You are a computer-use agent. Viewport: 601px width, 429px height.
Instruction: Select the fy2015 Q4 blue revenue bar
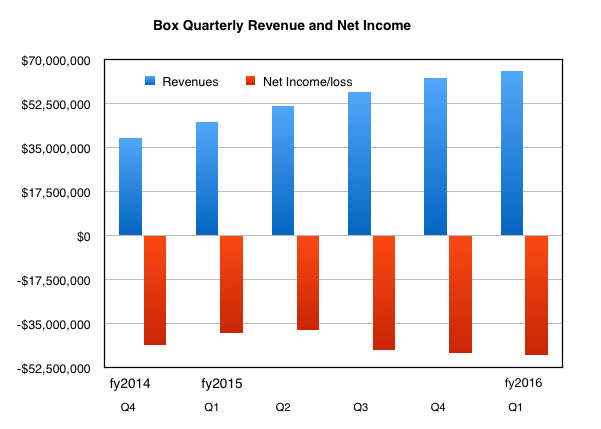(x=435, y=157)
